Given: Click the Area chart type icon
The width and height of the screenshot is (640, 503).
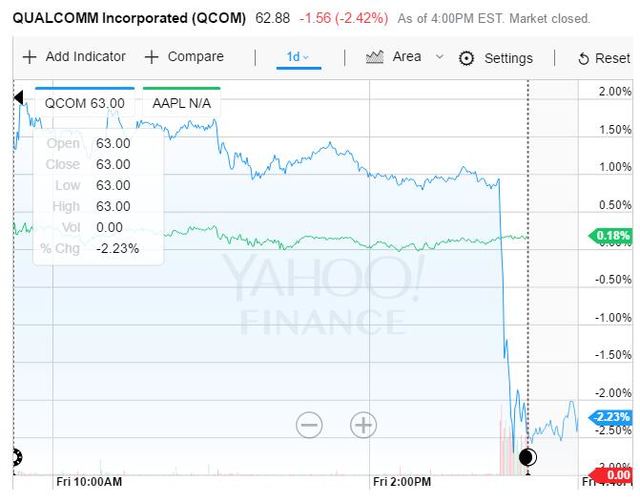Looking at the screenshot, I should tap(376, 57).
